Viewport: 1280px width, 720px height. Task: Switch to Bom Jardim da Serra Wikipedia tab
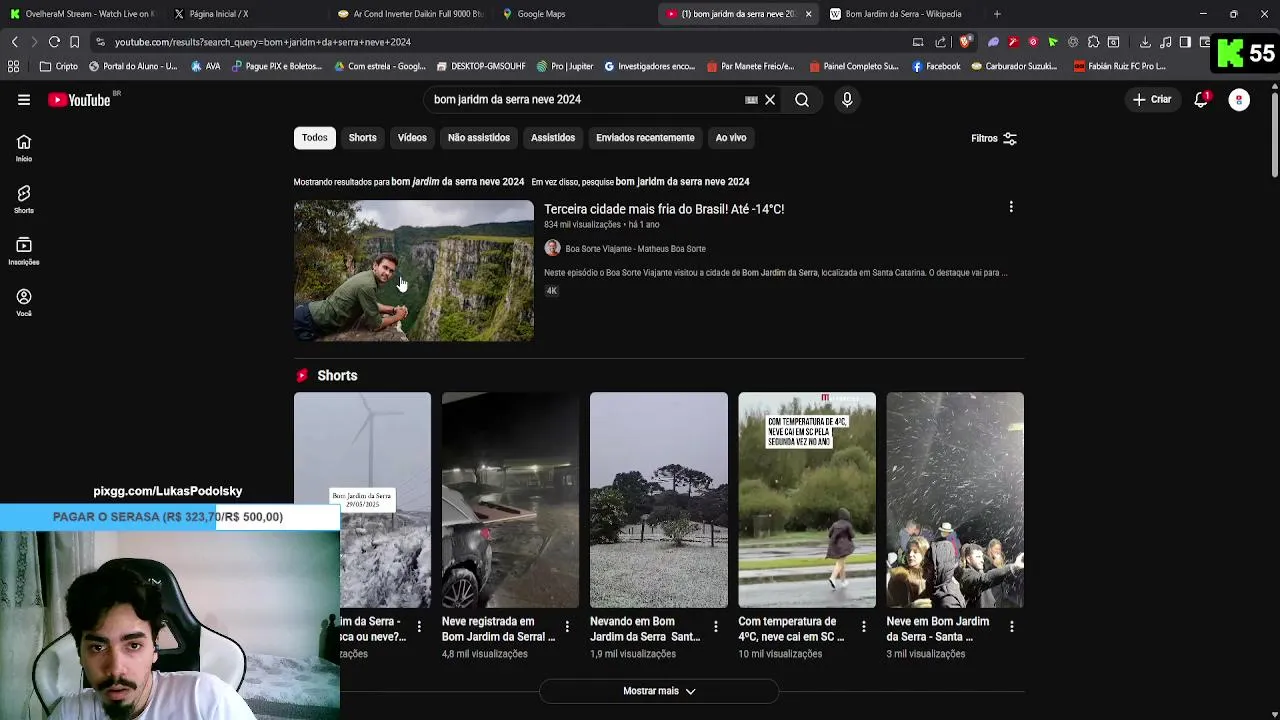[x=902, y=14]
